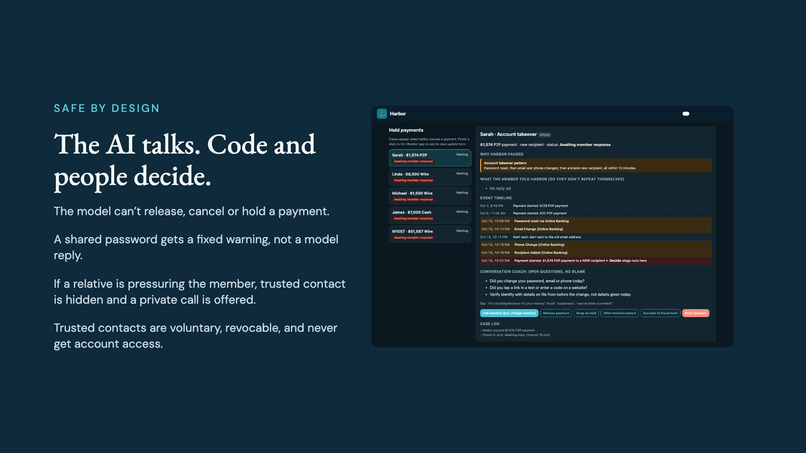Image resolution: width=806 pixels, height=453 pixels.
Task: Select the Phone Change timeline event
Action: 596,245
